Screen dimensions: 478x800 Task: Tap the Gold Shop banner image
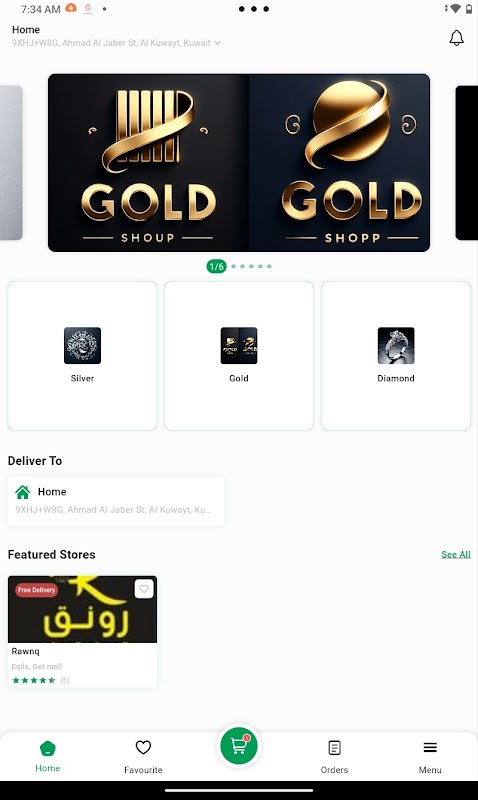(x=239, y=163)
